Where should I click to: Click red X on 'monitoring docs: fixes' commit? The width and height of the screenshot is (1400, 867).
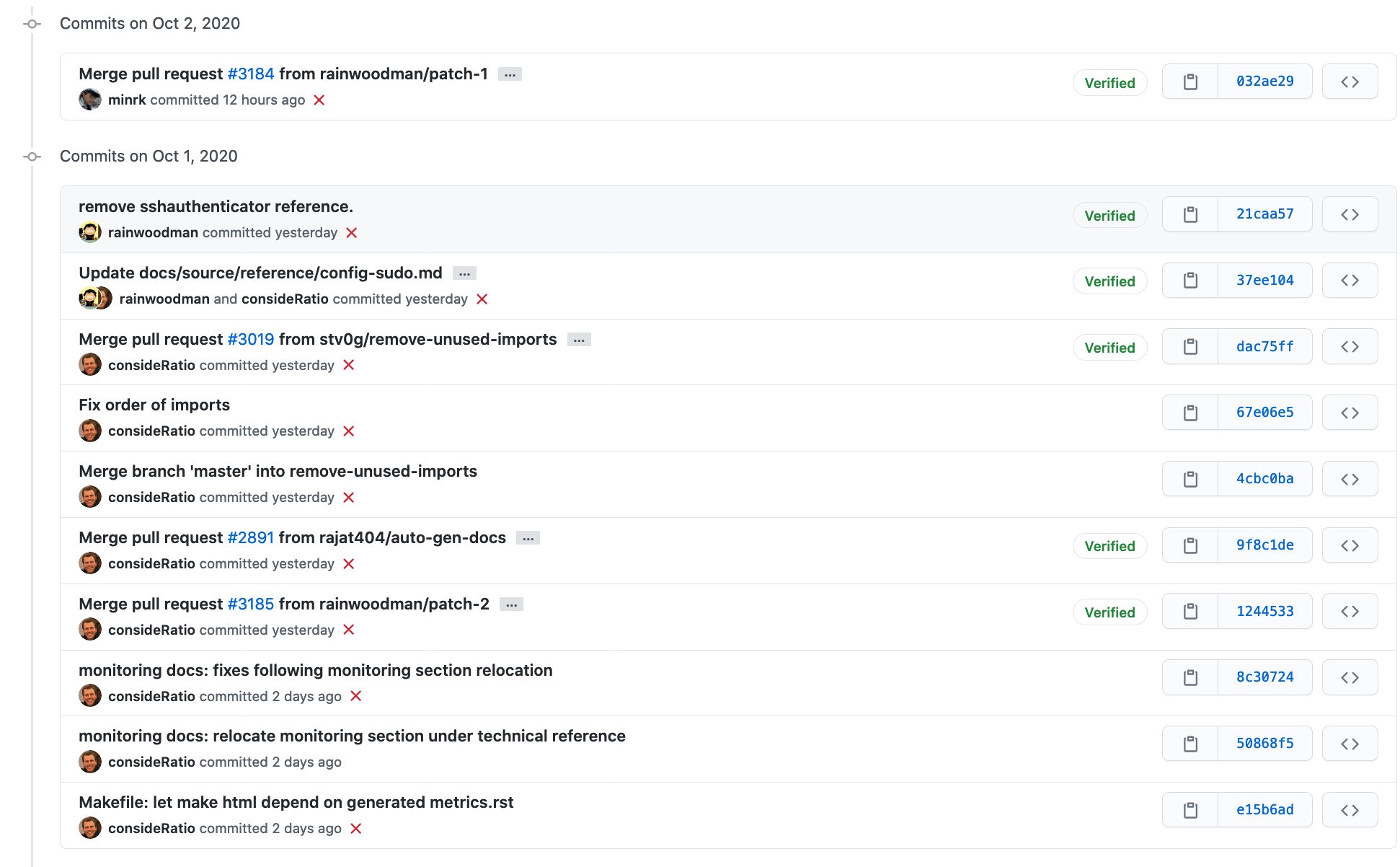point(356,696)
